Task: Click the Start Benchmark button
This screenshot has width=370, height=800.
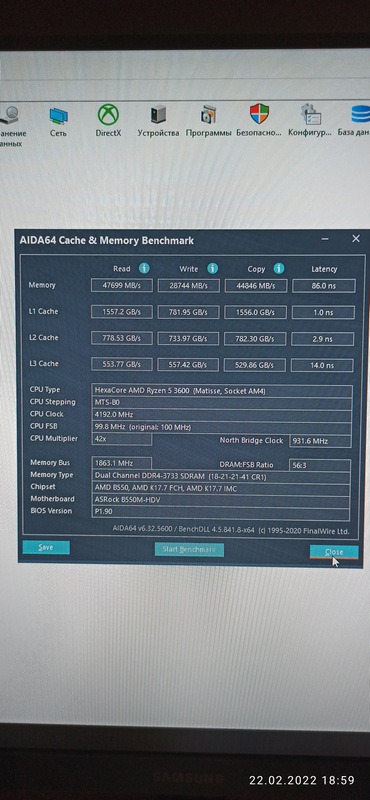Action: coord(189,549)
